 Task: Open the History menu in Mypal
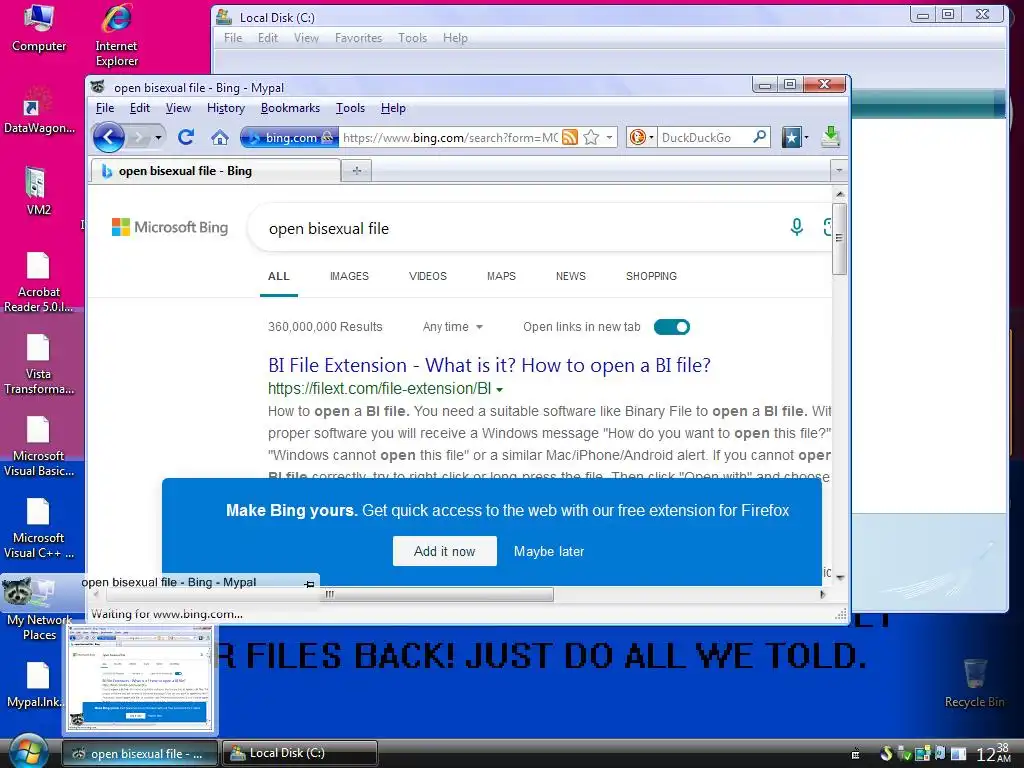(x=225, y=108)
